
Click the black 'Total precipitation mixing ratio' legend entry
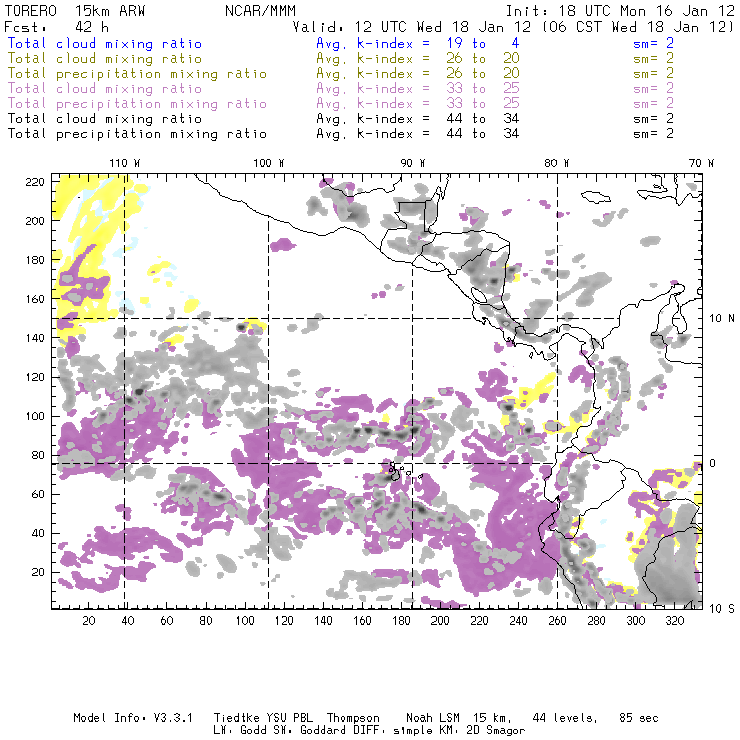(137, 134)
